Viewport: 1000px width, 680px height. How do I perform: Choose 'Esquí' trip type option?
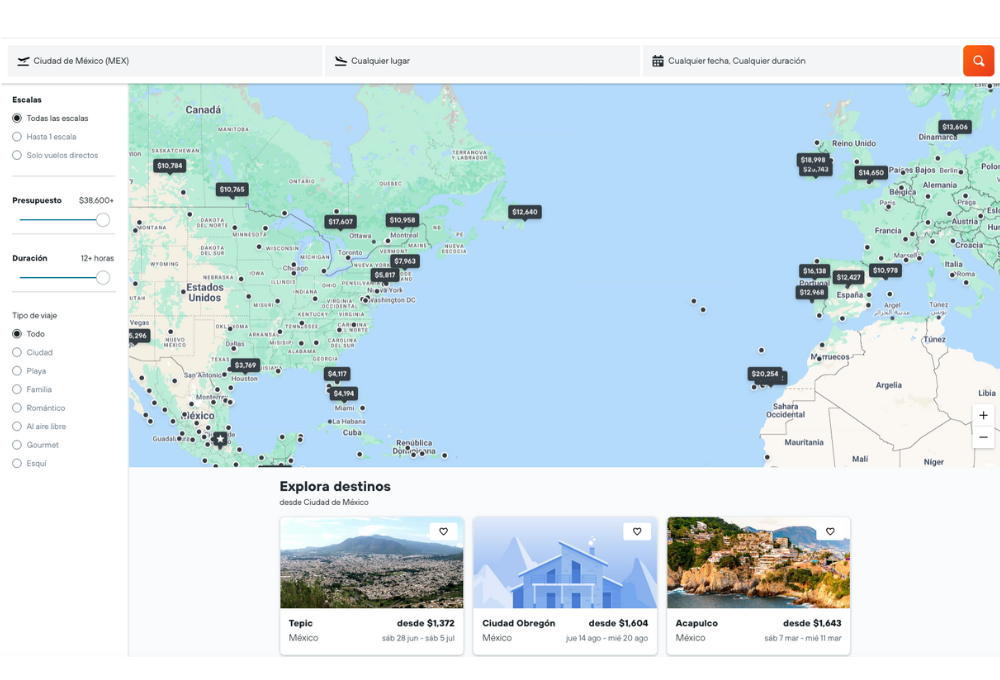click(x=17, y=463)
